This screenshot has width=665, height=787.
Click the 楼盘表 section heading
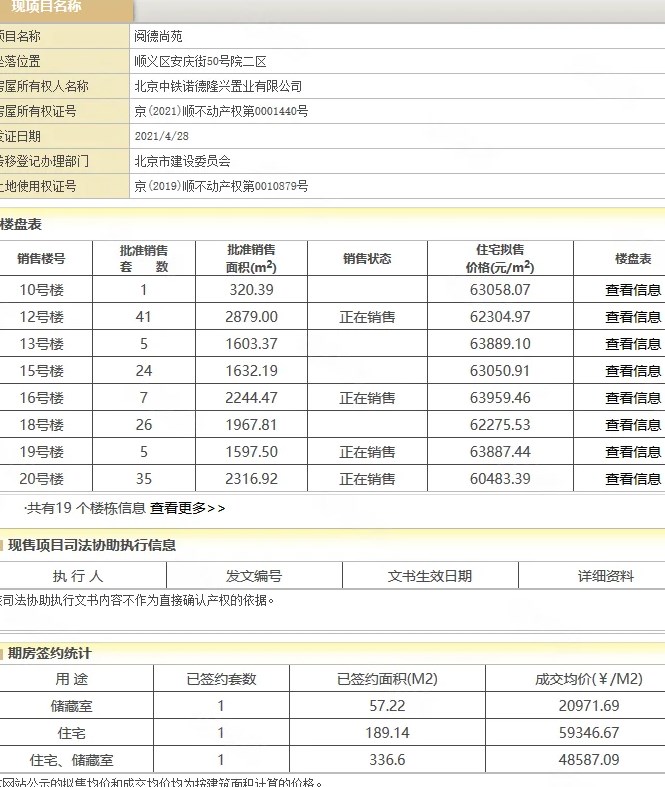coord(22,224)
